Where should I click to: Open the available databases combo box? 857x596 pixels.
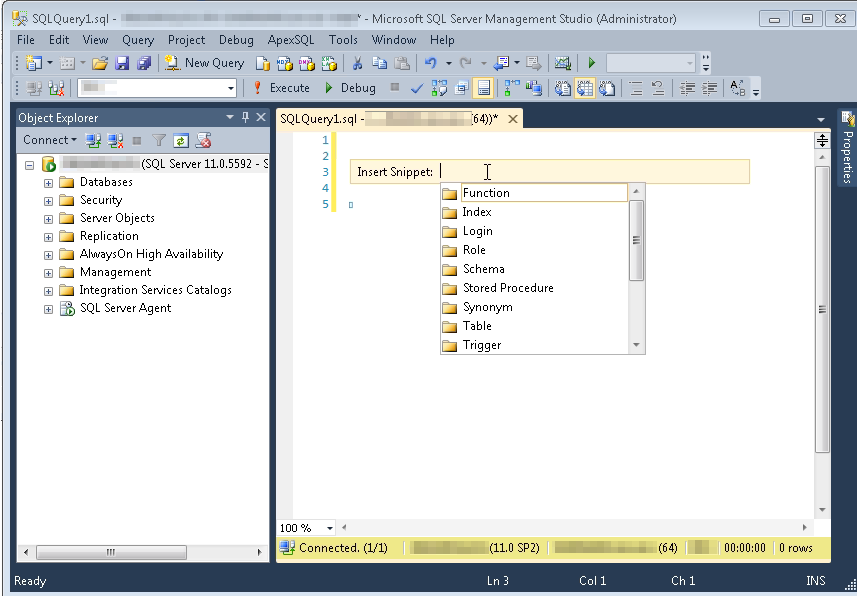231,88
